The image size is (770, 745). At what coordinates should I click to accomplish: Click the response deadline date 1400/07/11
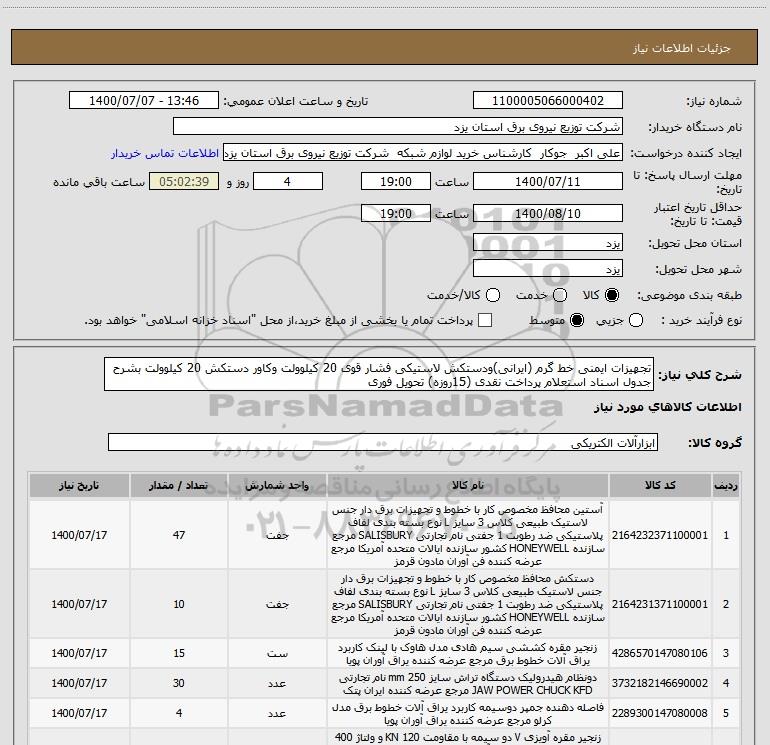coord(548,181)
